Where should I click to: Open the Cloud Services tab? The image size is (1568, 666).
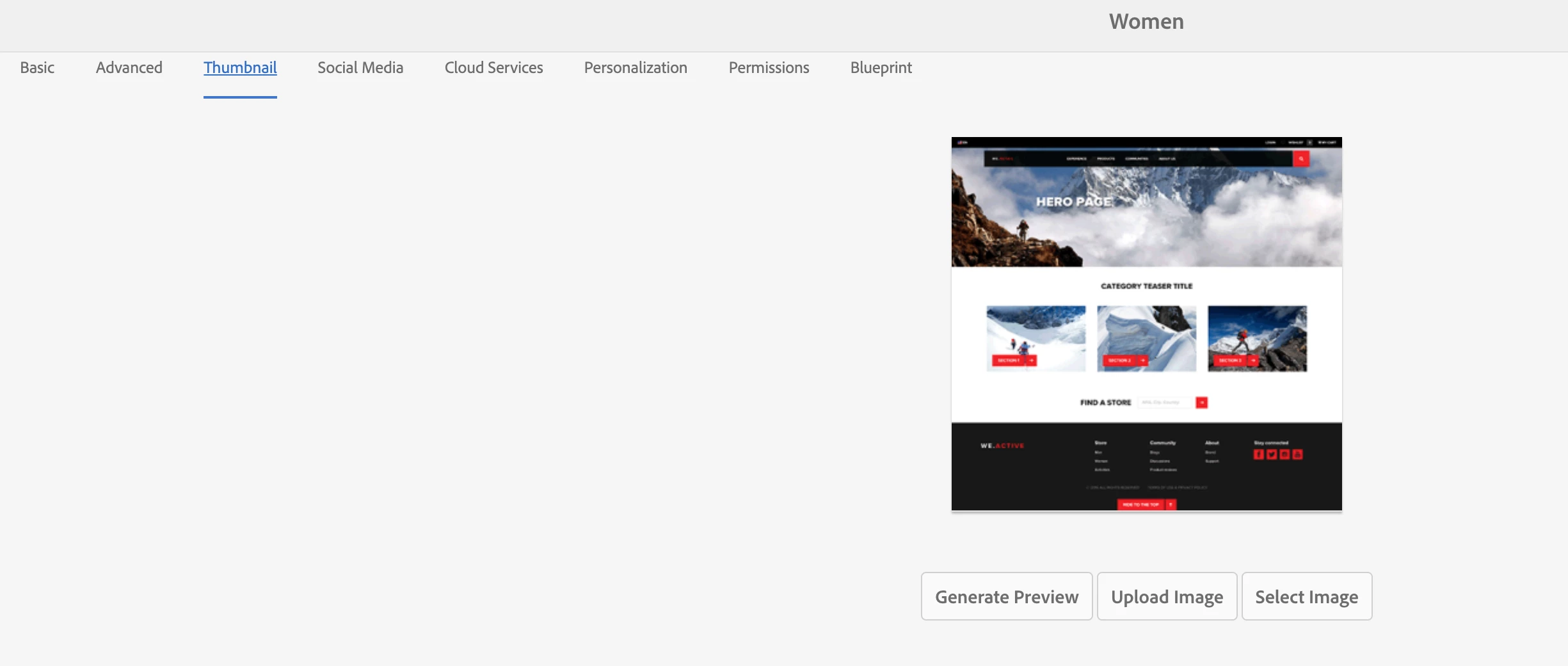click(493, 68)
